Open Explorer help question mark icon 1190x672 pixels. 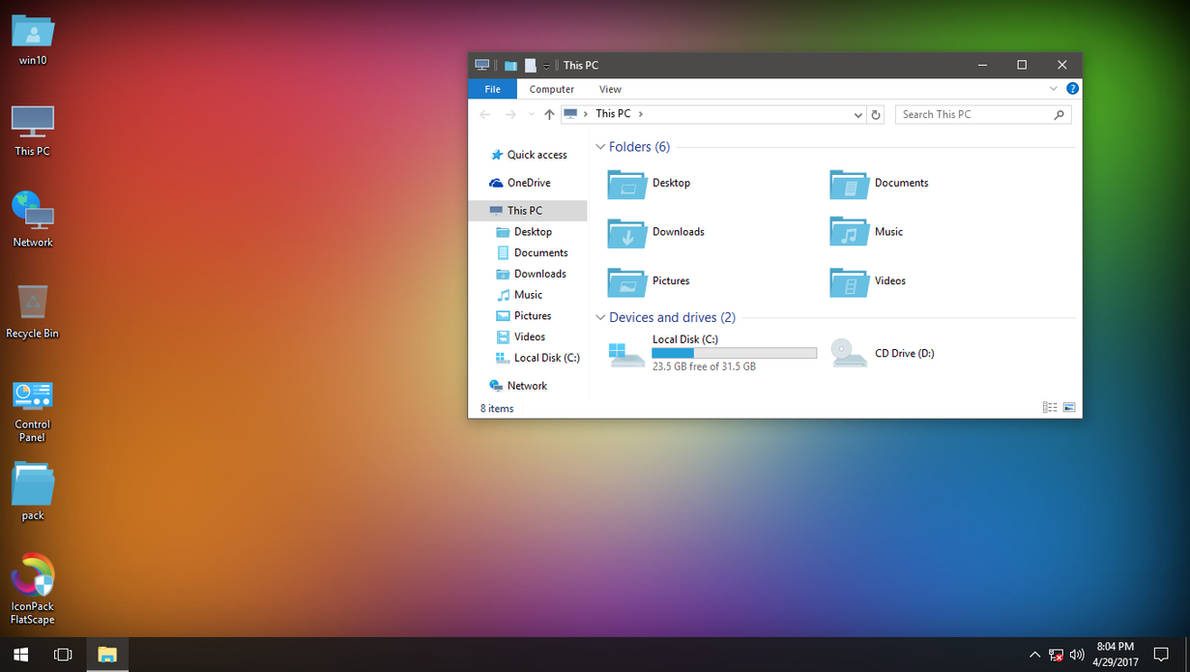[x=1072, y=89]
